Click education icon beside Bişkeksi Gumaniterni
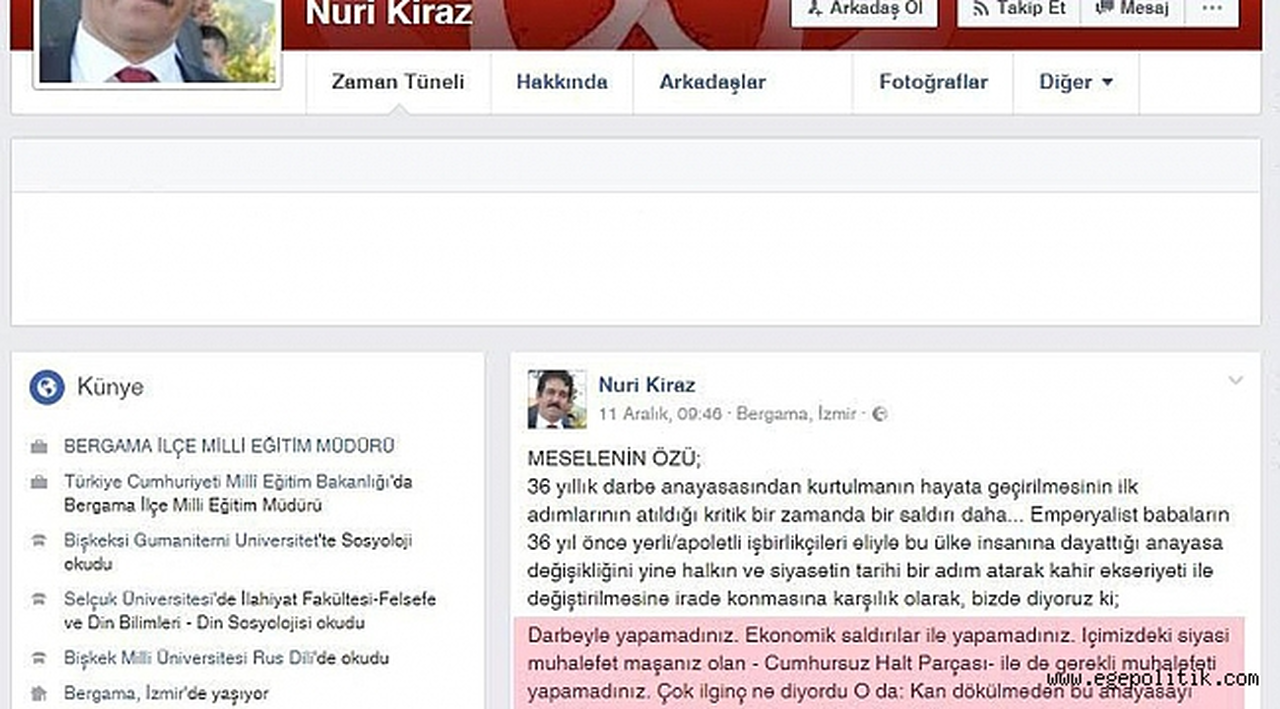The image size is (1280, 709). click(39, 542)
